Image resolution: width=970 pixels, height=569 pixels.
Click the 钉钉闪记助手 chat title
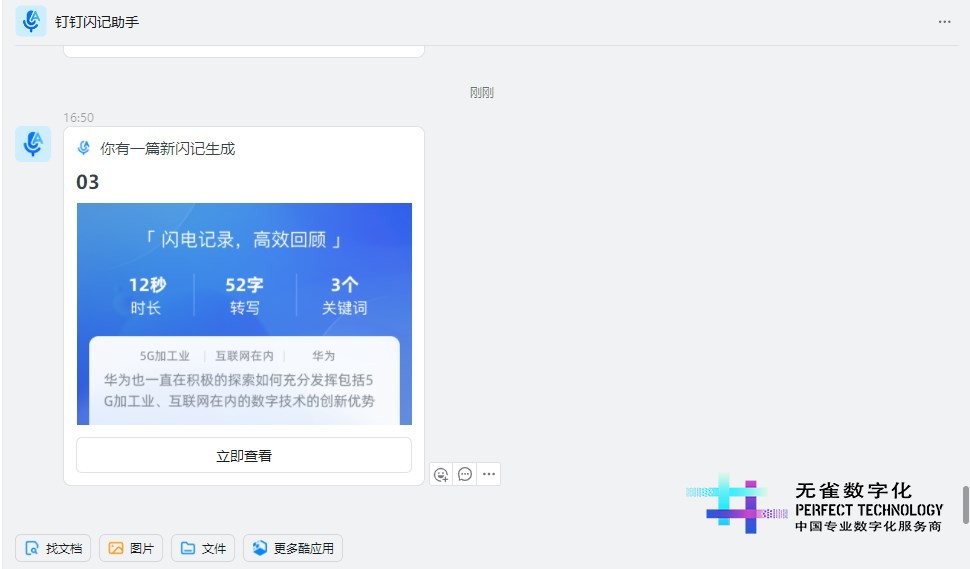pos(97,22)
